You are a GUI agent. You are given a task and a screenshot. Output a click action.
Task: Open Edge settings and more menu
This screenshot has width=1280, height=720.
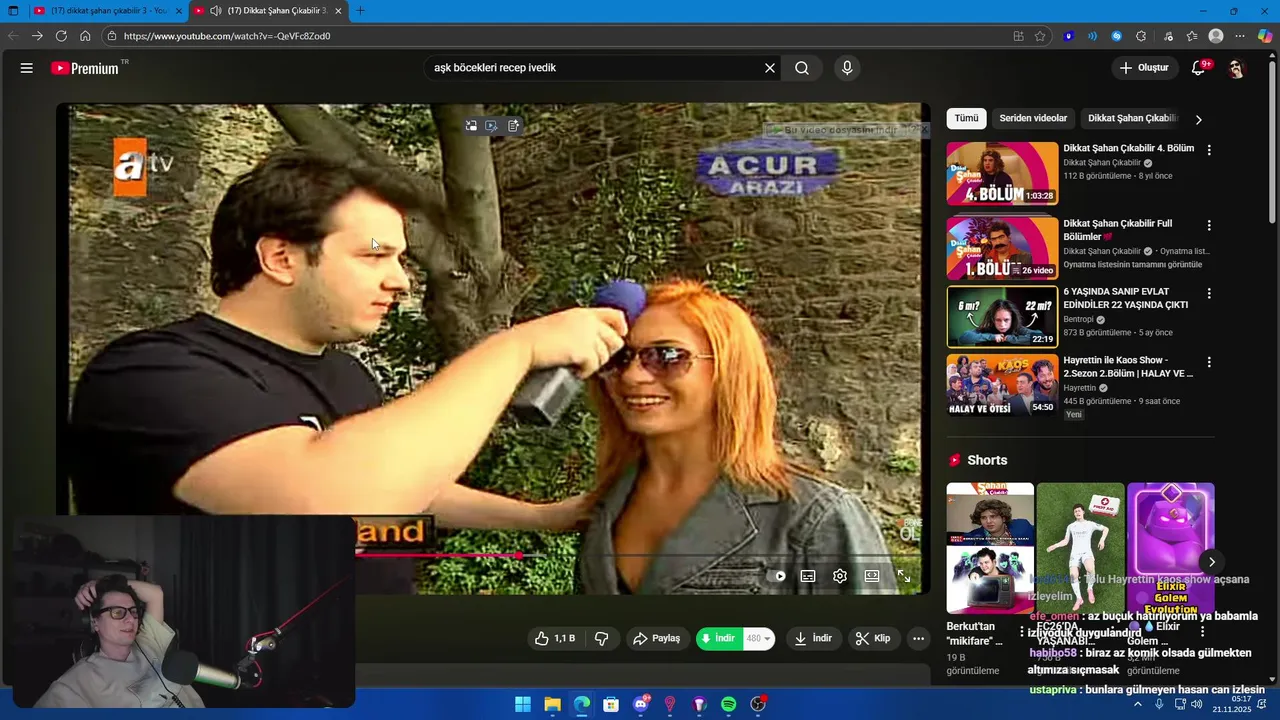(x=1240, y=36)
